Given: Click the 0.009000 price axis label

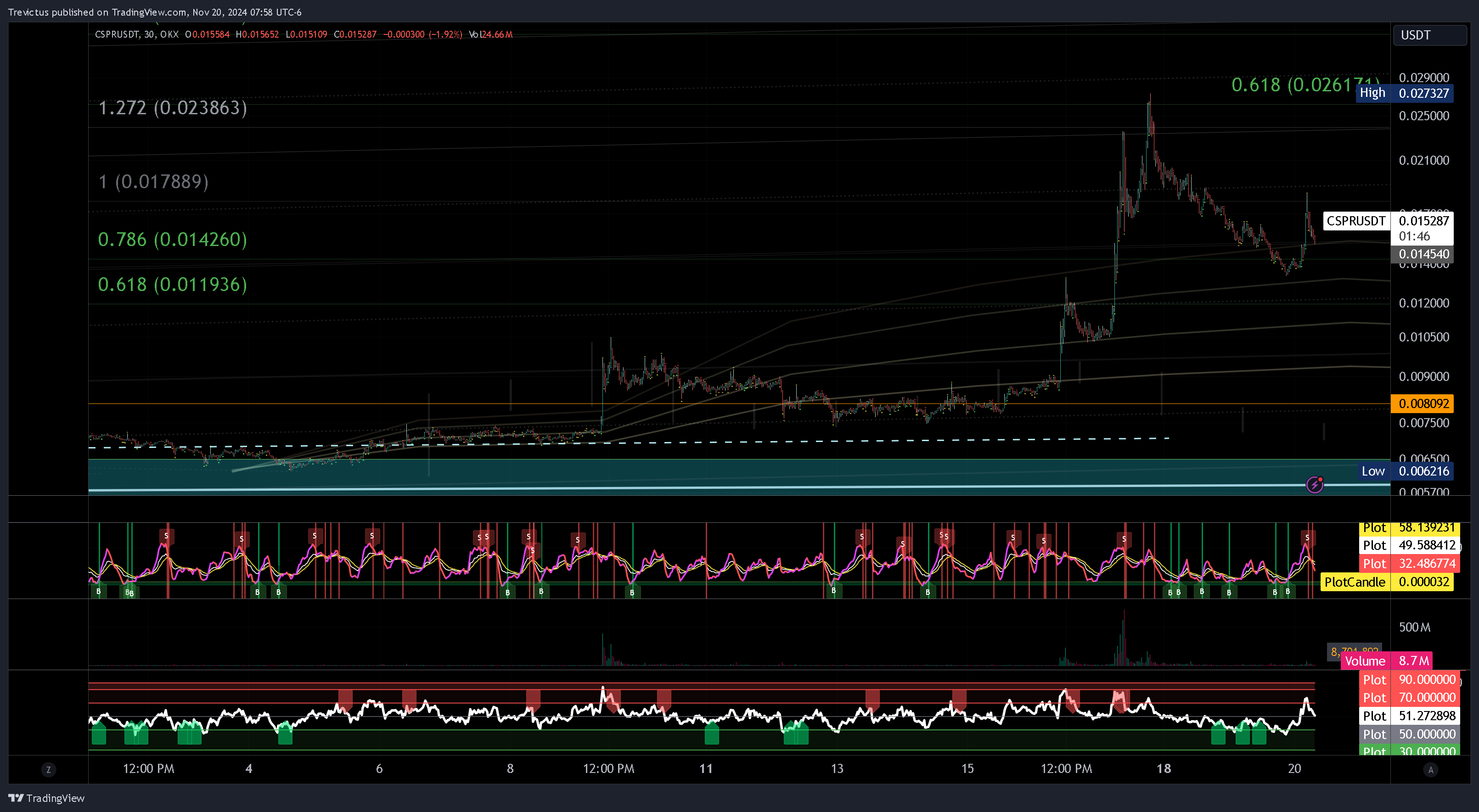Looking at the screenshot, I should coord(1424,376).
